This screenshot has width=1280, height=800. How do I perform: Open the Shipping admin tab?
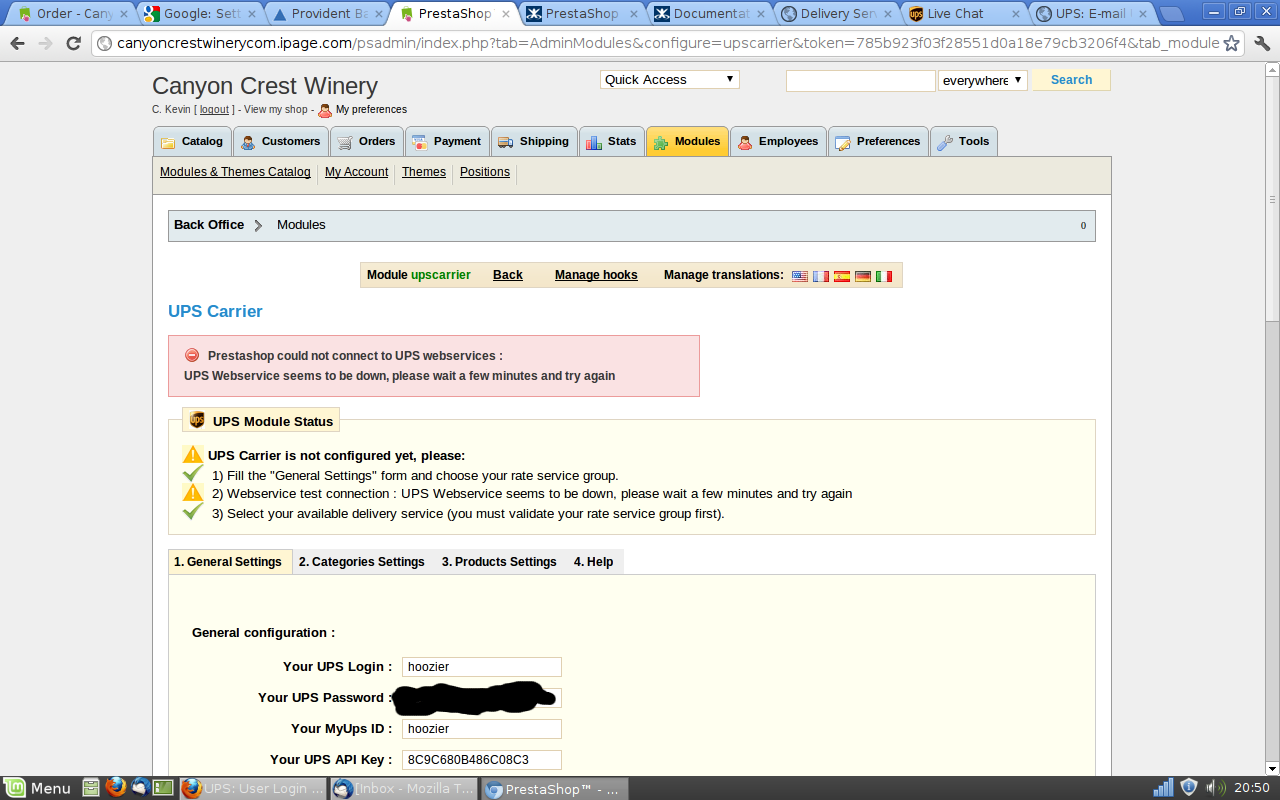click(x=534, y=141)
